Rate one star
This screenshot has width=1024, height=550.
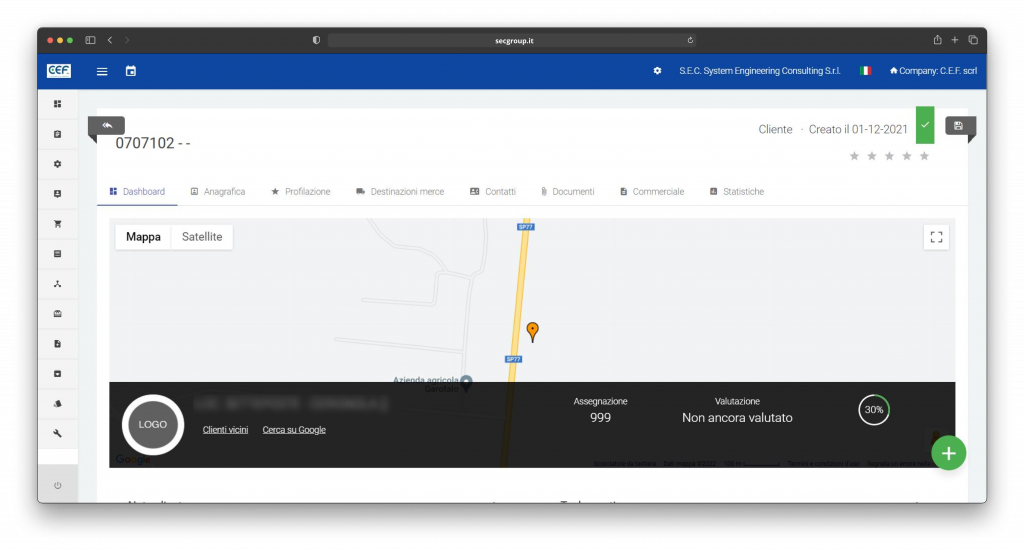[854, 155]
